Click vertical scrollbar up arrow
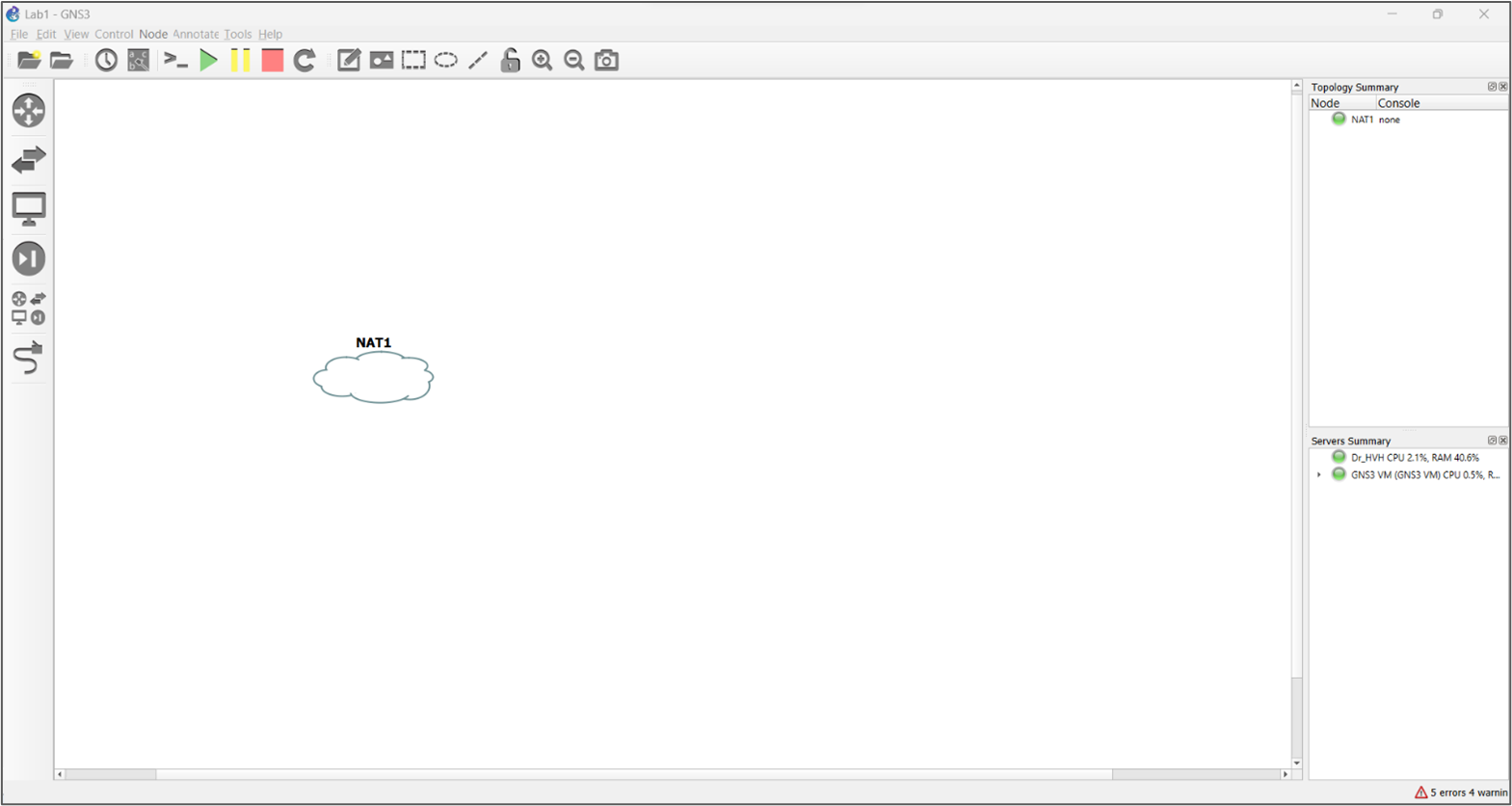This screenshot has height=806, width=1512. (x=1297, y=86)
